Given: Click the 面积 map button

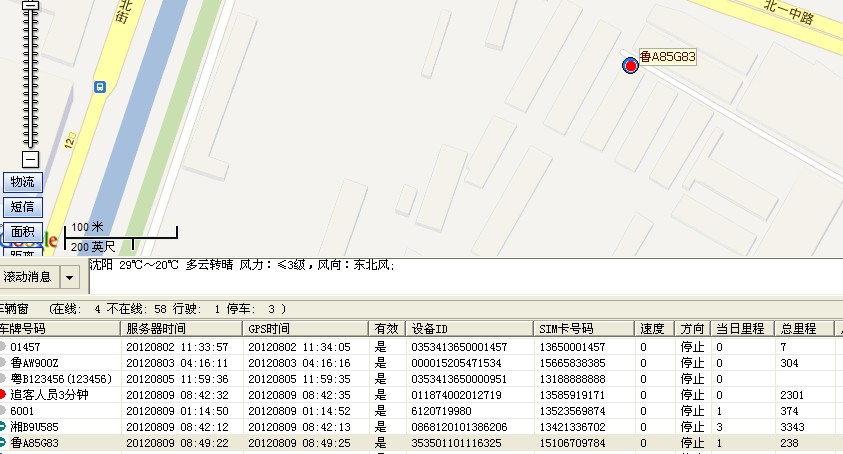Looking at the screenshot, I should tap(22, 232).
